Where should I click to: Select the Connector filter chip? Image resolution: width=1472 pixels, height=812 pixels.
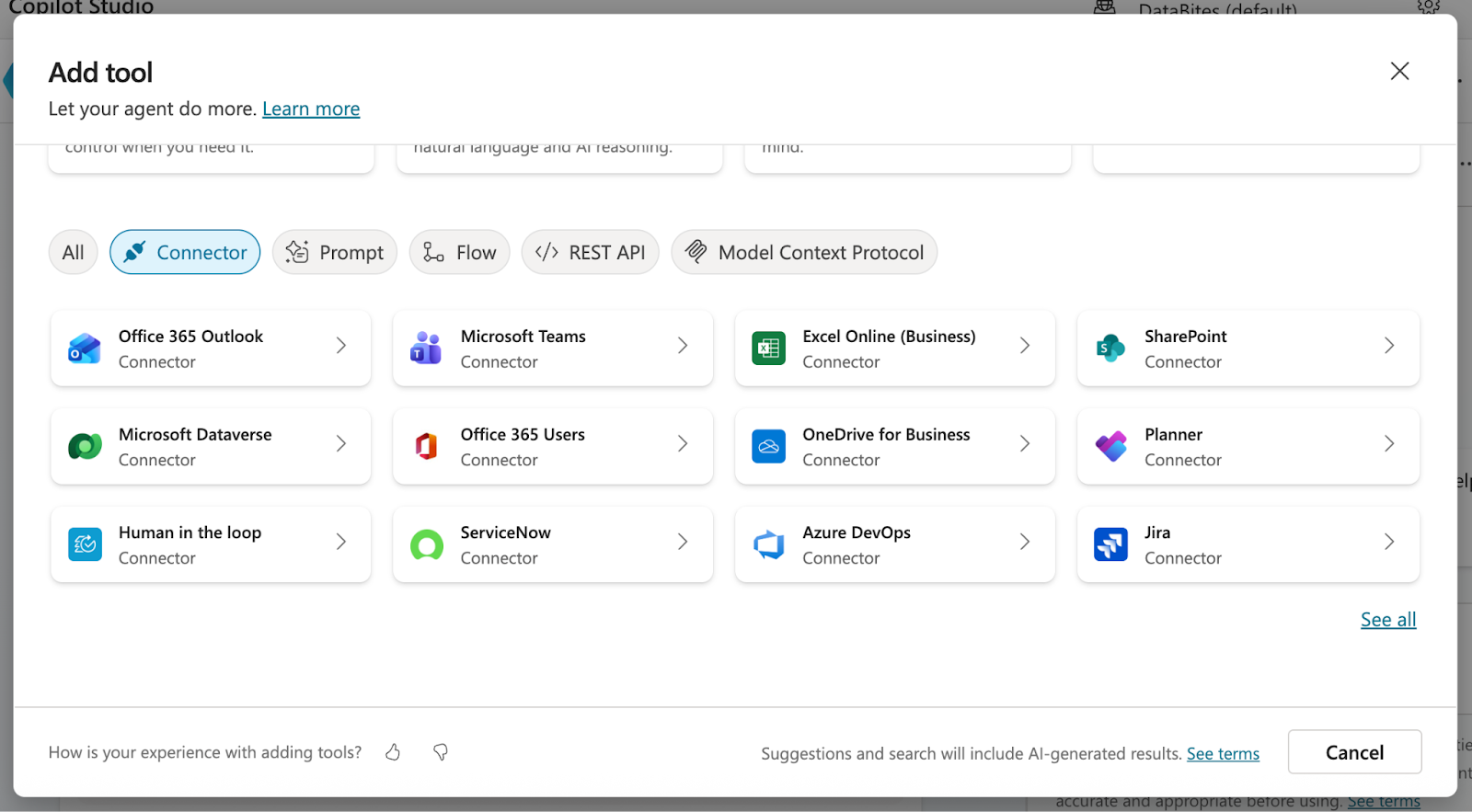tap(185, 252)
